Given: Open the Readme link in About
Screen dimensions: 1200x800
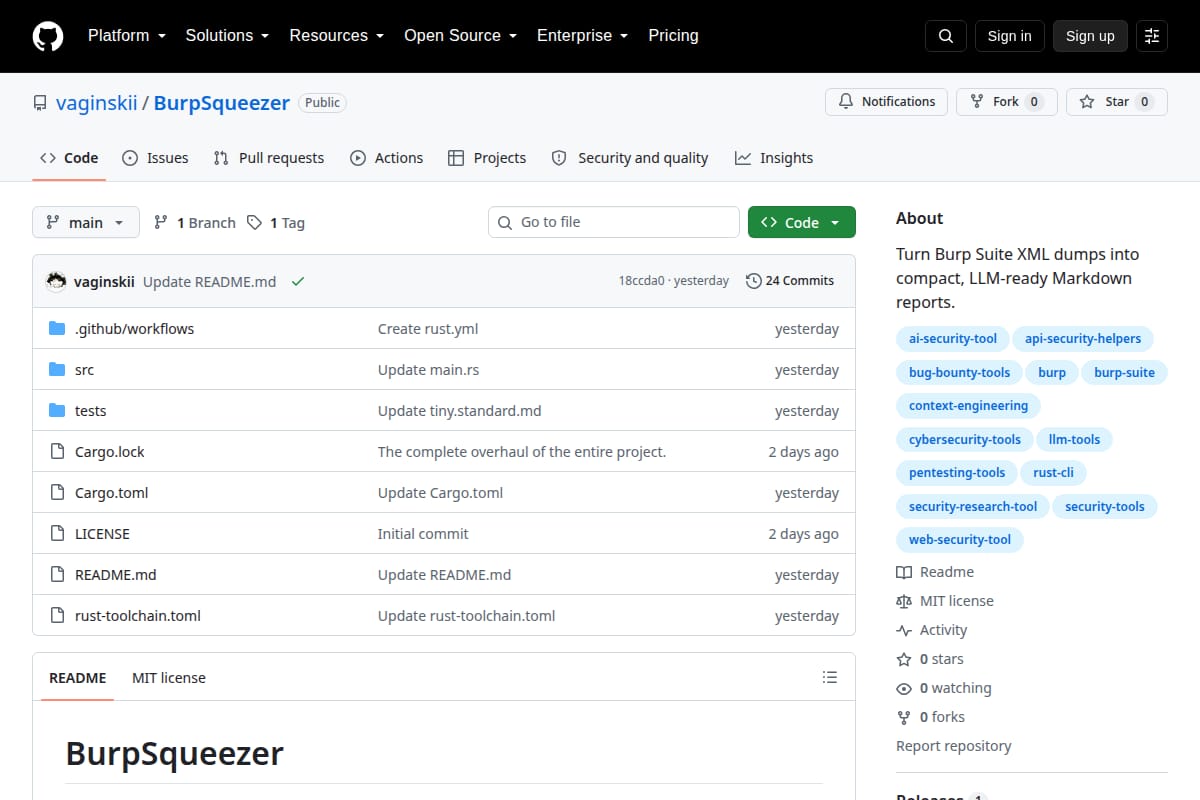Looking at the screenshot, I should (935, 572).
